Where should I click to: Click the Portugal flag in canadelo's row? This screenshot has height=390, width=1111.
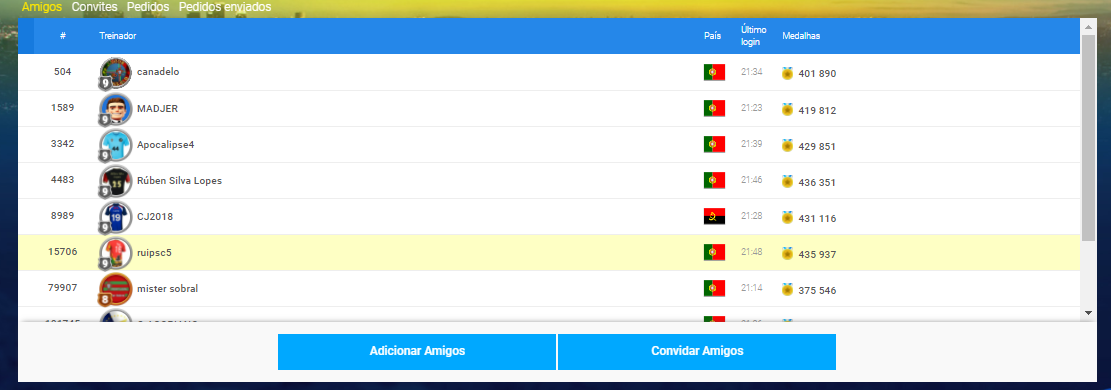(714, 72)
